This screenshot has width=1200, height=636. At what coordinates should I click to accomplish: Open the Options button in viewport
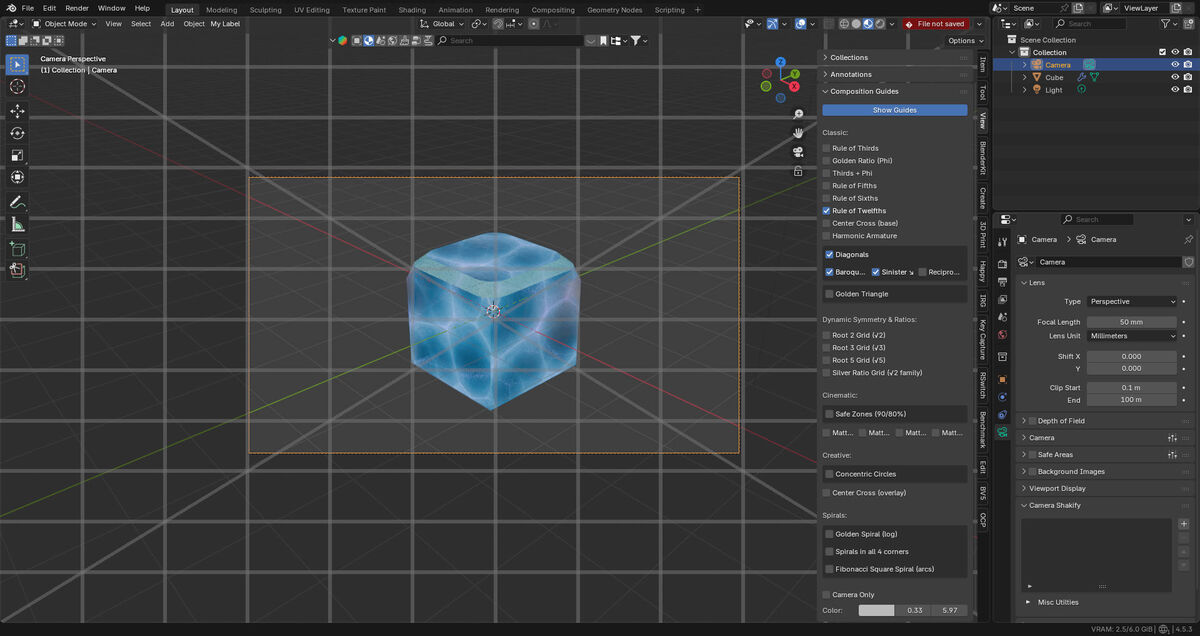click(x=964, y=41)
